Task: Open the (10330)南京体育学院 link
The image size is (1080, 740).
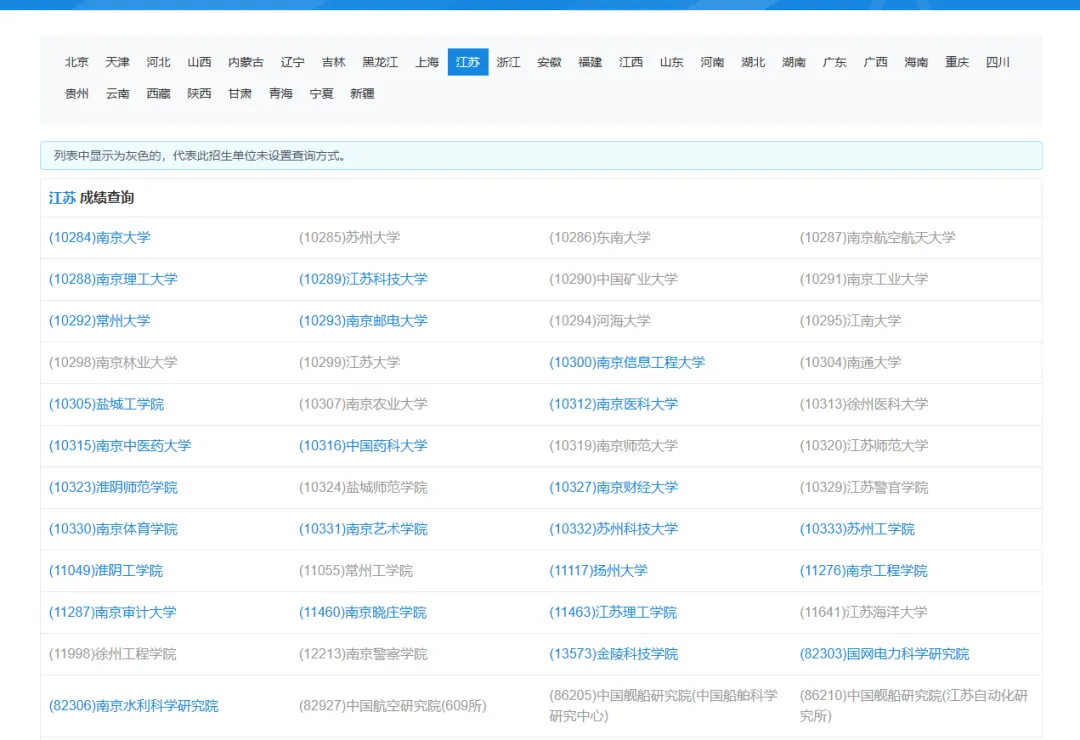Action: tap(113, 529)
